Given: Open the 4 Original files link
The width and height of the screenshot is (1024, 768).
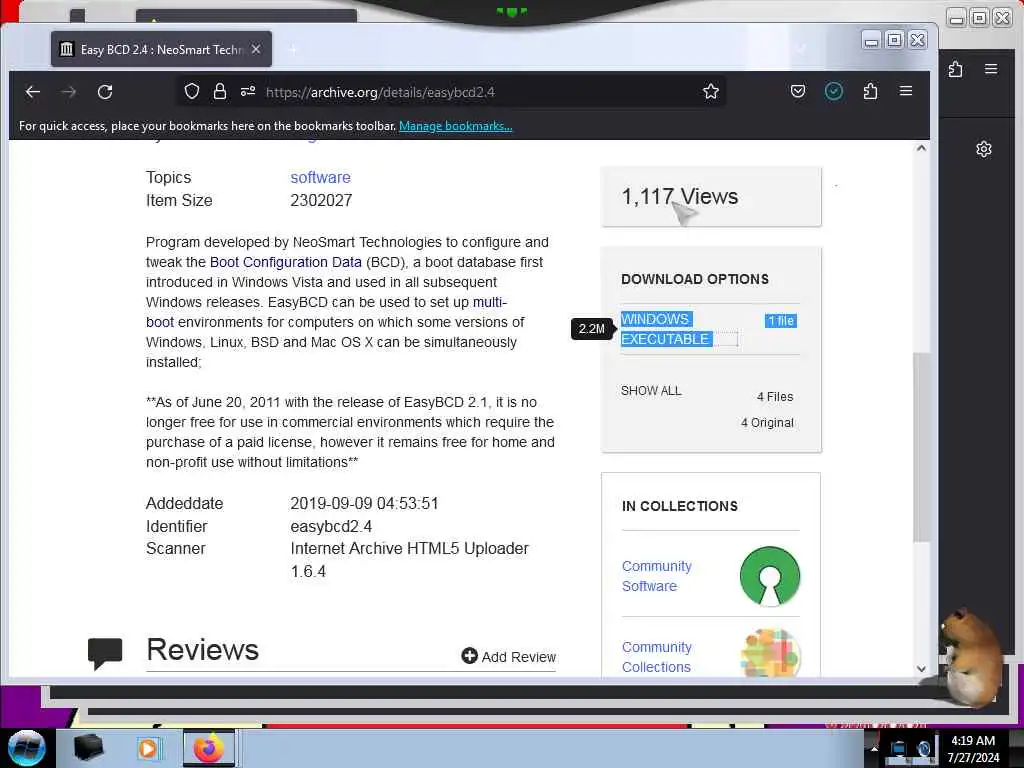Looking at the screenshot, I should [767, 423].
